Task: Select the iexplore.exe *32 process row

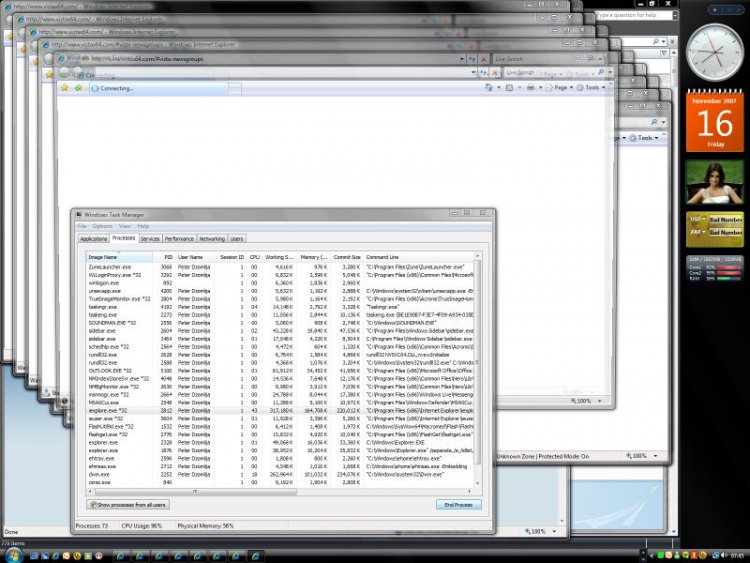Action: (x=280, y=410)
